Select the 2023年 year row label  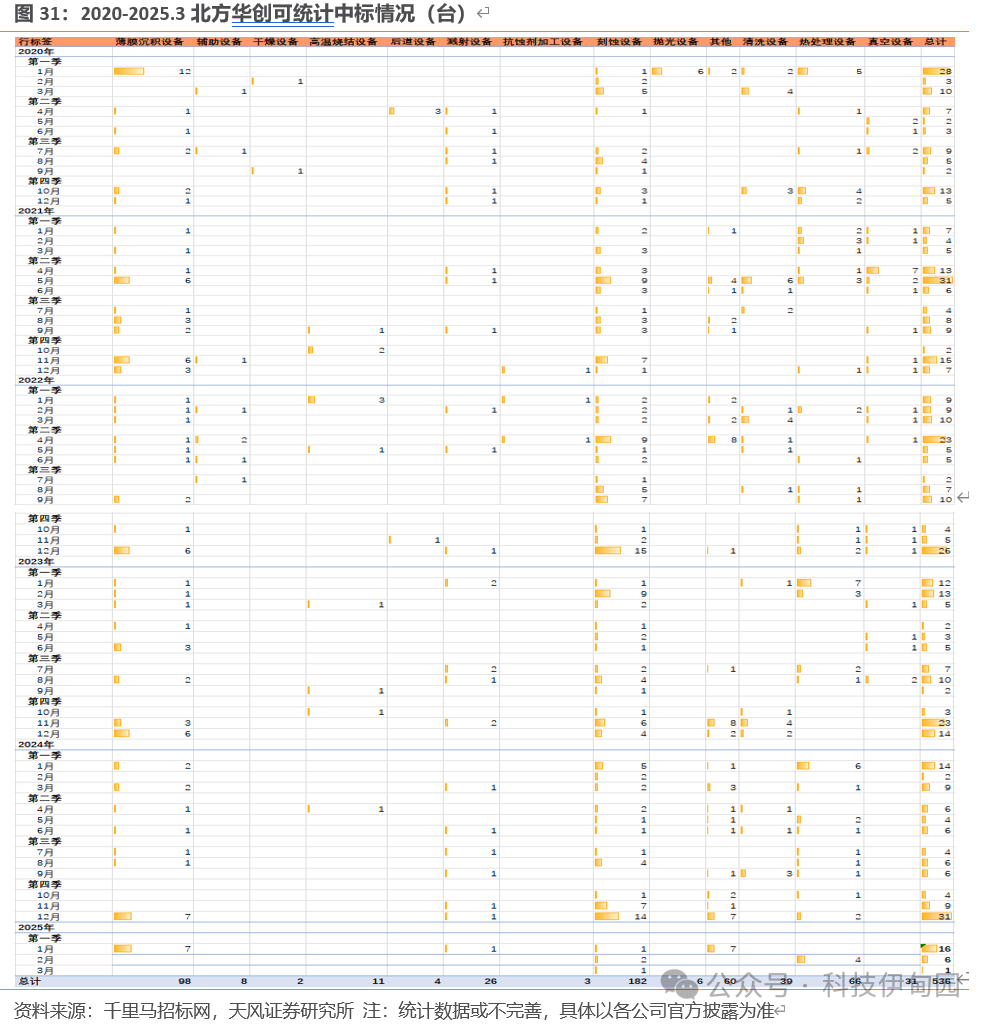point(36,562)
